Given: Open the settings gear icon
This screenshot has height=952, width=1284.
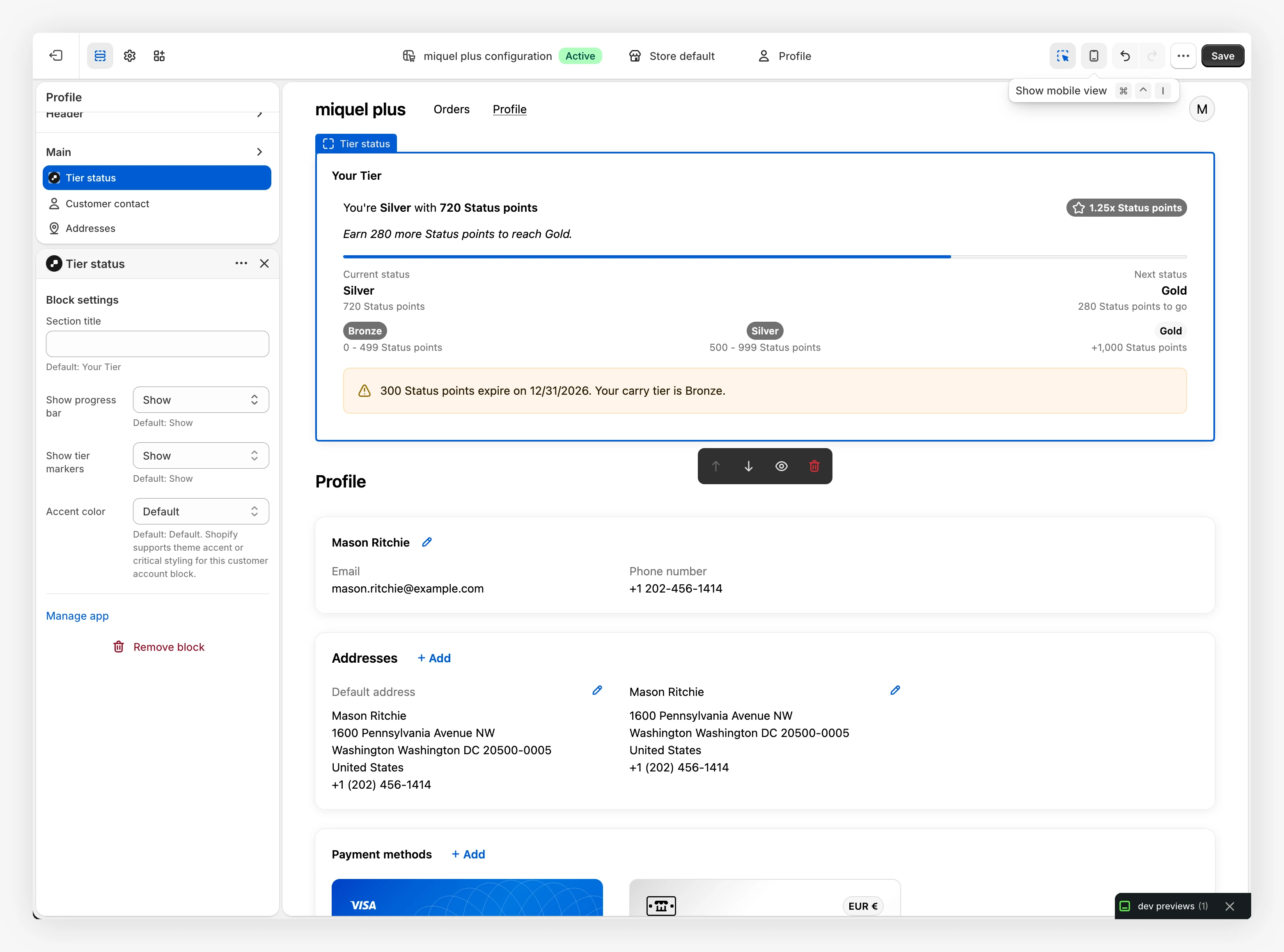Looking at the screenshot, I should [130, 56].
